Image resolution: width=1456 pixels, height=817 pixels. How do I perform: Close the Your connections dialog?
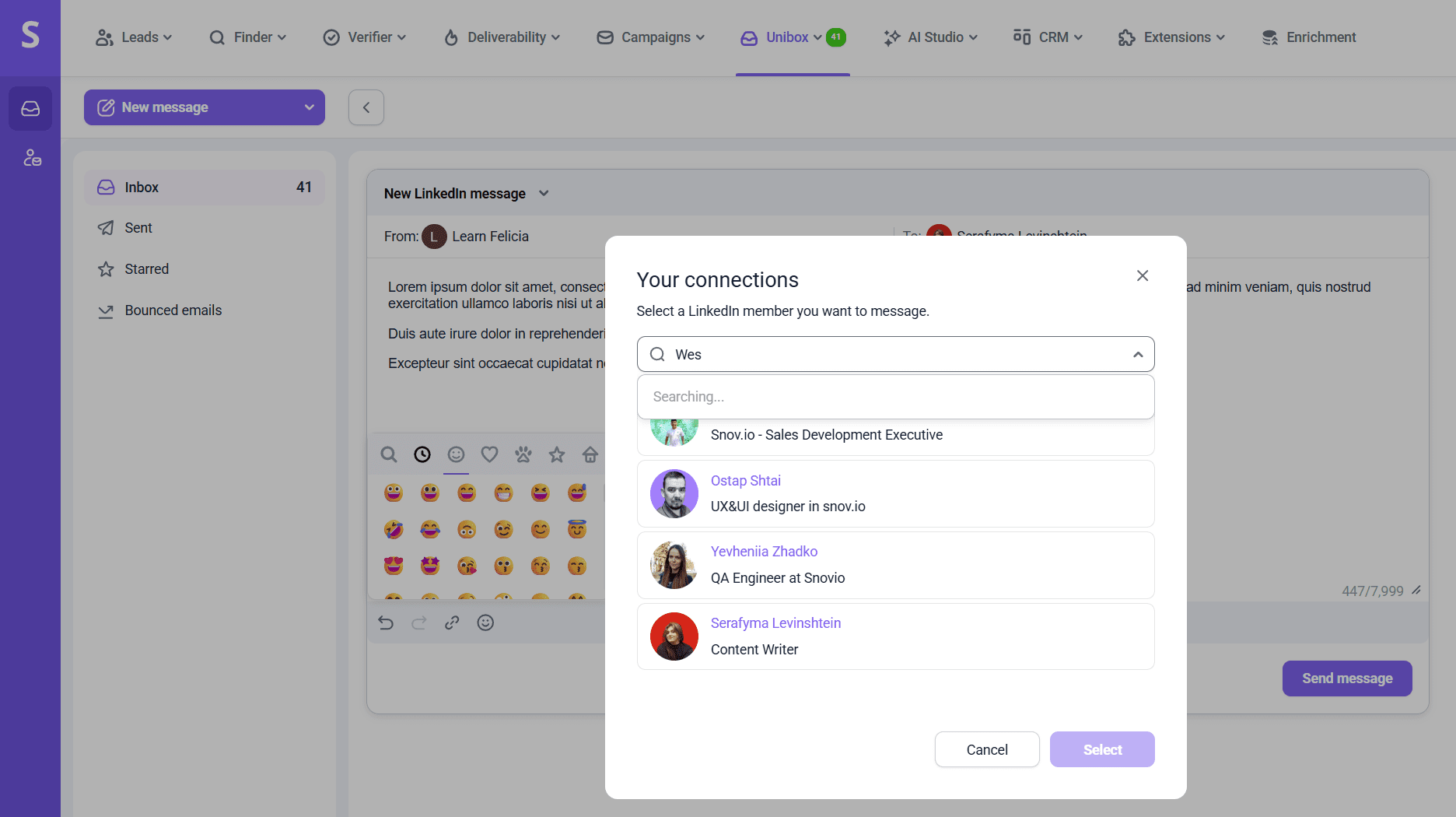pyautogui.click(x=1143, y=276)
